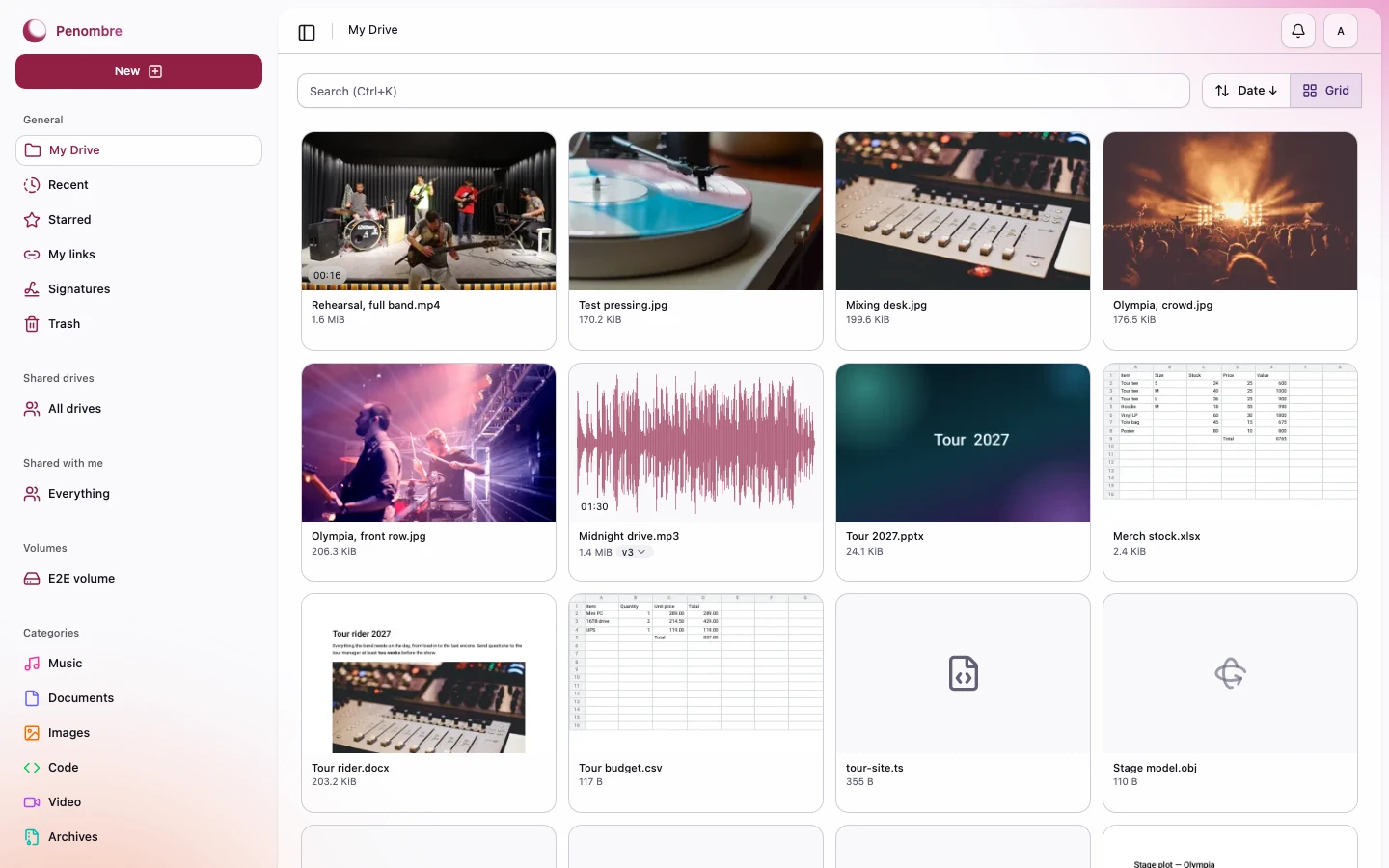Click the Everything shared icon
The height and width of the screenshot is (868, 1389).
(x=32, y=494)
